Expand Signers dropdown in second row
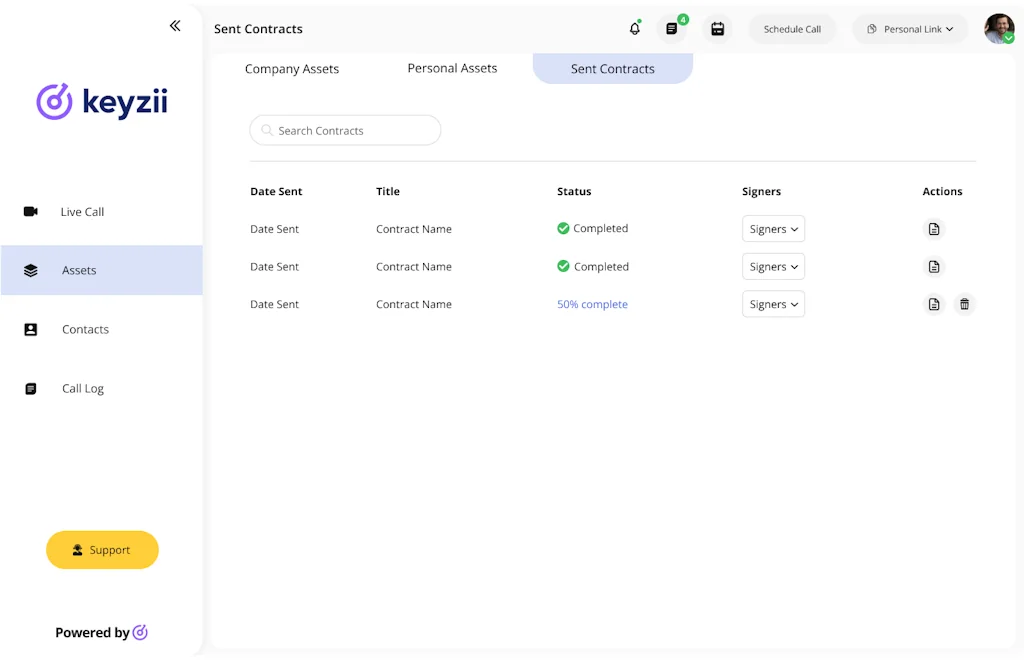1024x662 pixels. (773, 267)
